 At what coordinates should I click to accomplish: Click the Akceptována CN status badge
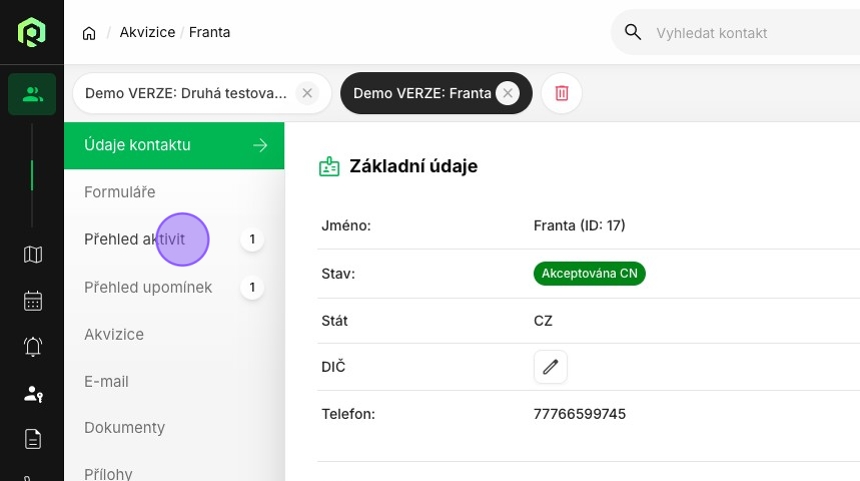coord(590,273)
